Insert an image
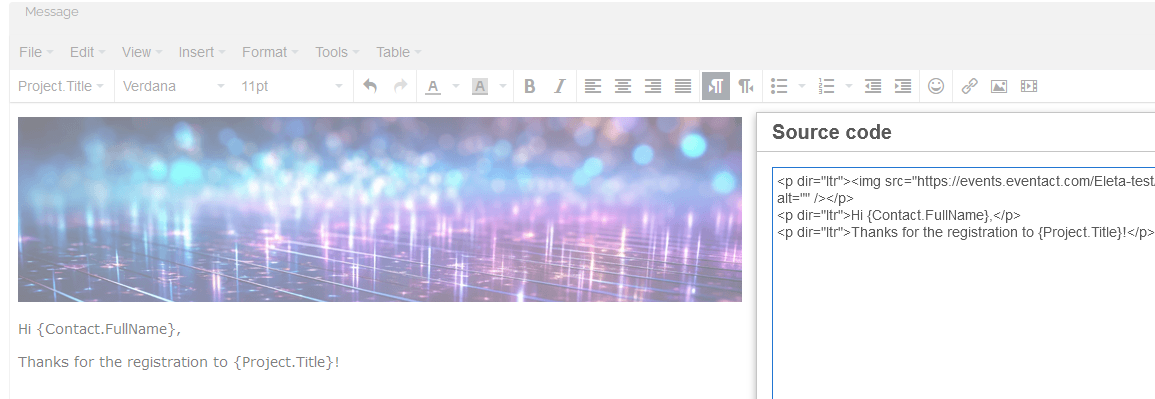This screenshot has width=1155, height=399. (x=999, y=86)
